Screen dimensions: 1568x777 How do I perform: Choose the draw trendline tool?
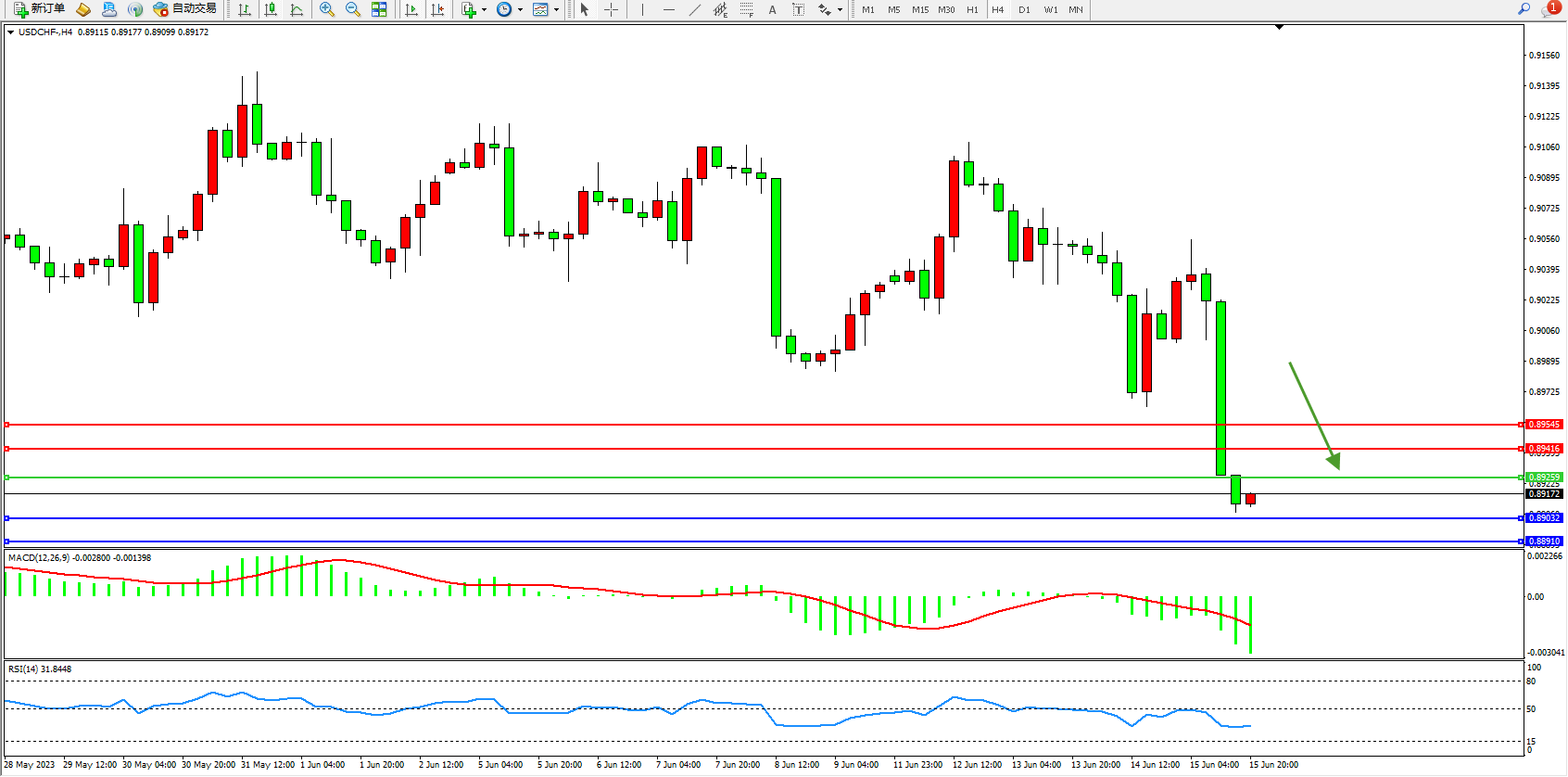(695, 9)
